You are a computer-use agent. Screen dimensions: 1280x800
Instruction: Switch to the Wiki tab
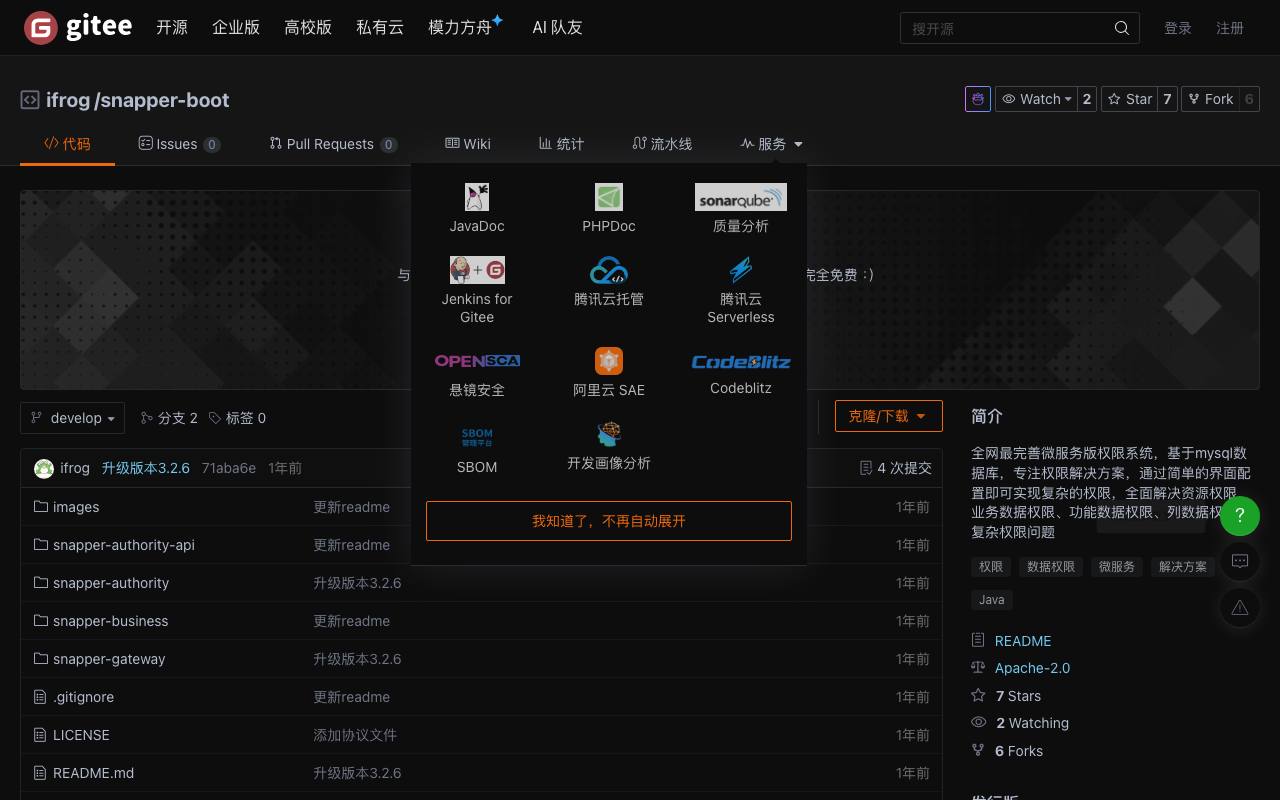point(468,144)
